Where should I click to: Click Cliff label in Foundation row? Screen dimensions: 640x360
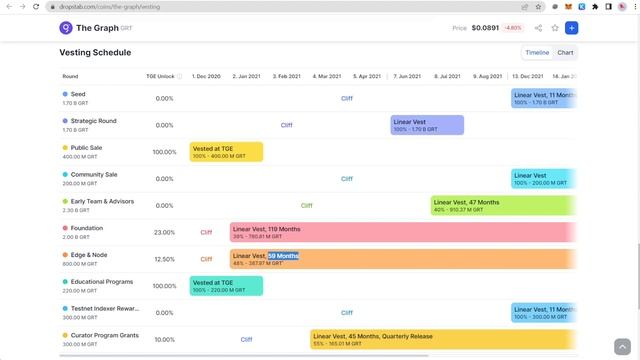pyautogui.click(x=206, y=232)
